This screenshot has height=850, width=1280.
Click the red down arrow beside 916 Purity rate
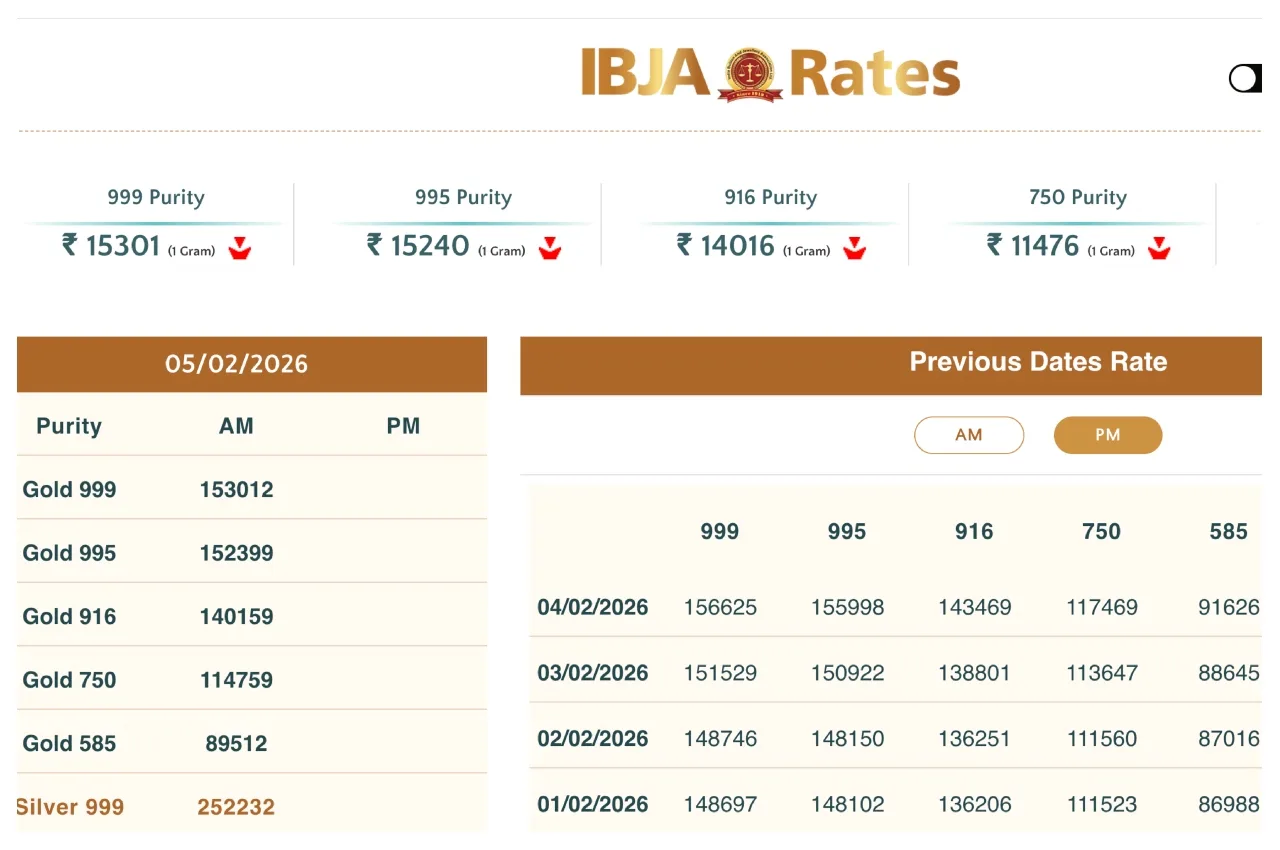[853, 247]
